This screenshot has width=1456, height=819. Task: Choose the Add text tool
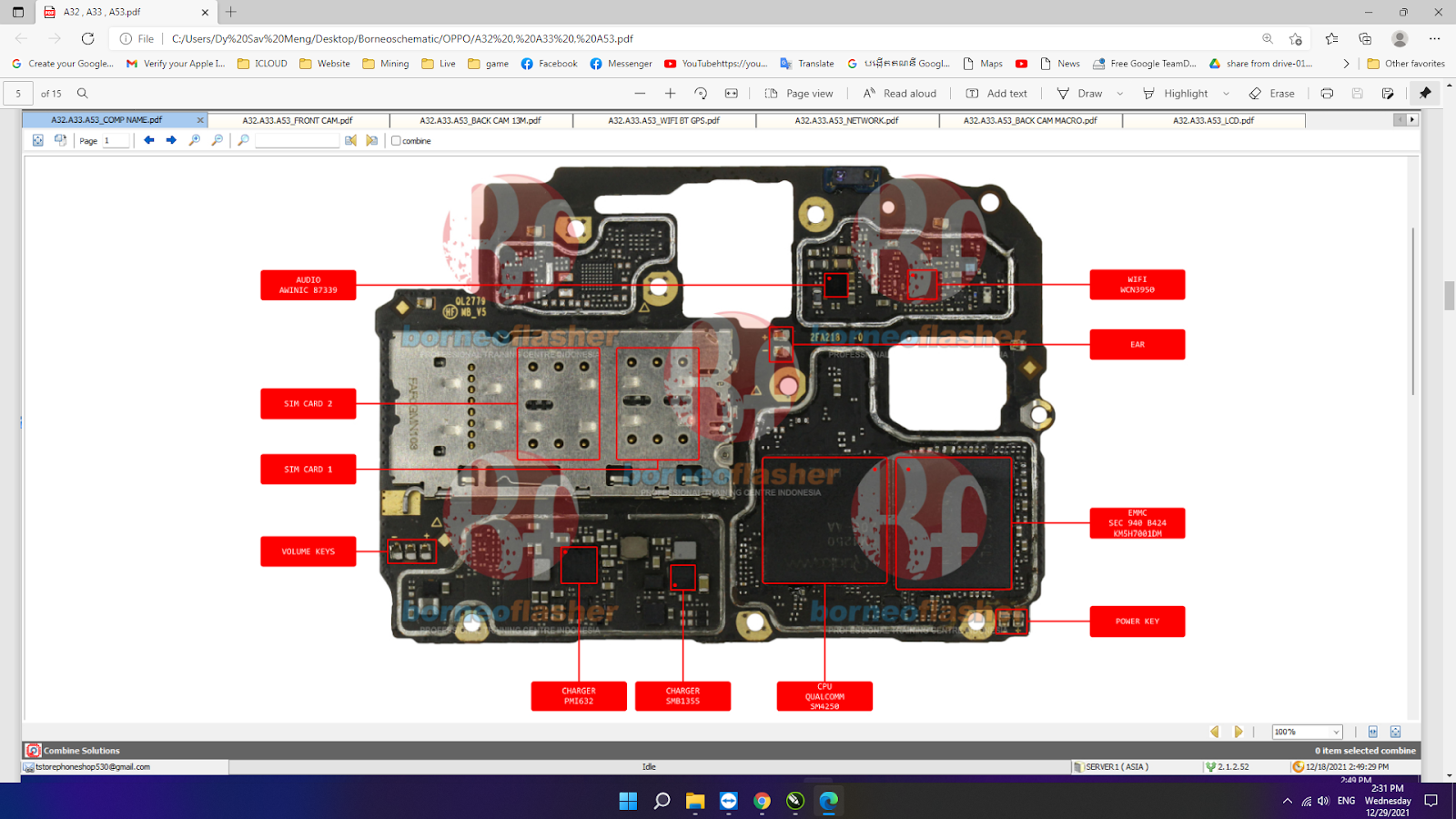(x=996, y=93)
